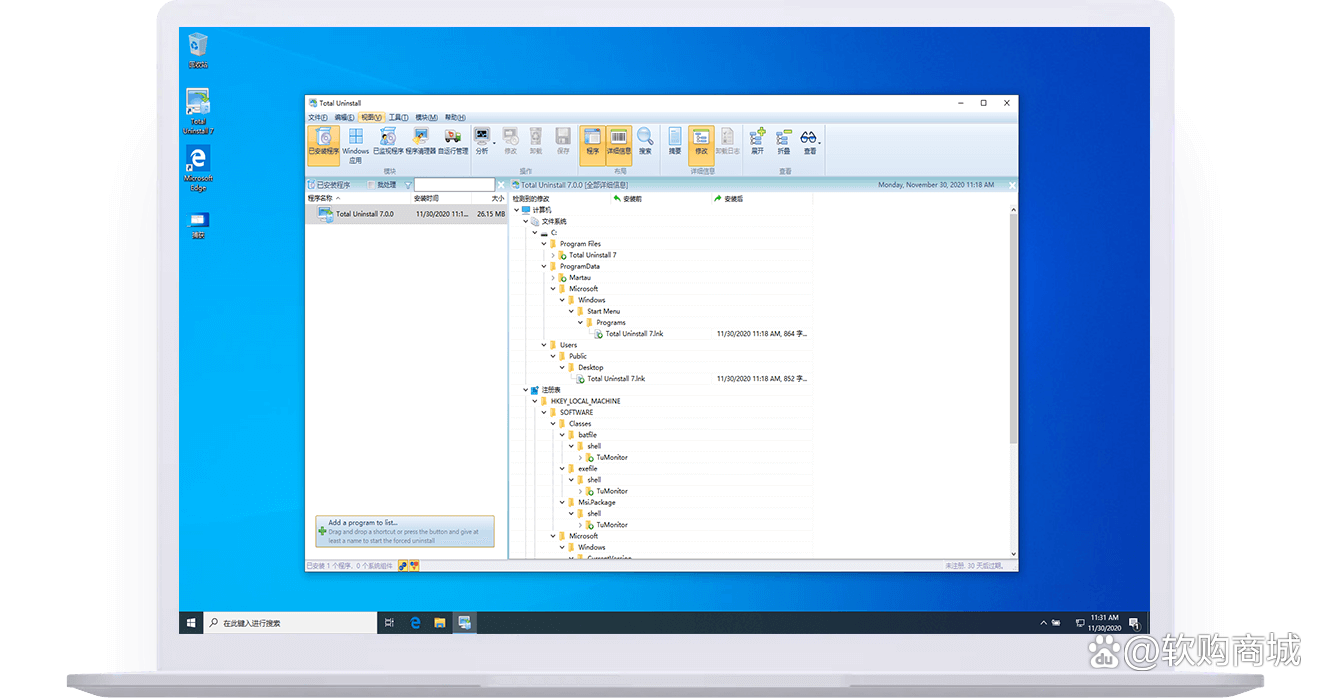Expand the Martau folder

coord(553,278)
